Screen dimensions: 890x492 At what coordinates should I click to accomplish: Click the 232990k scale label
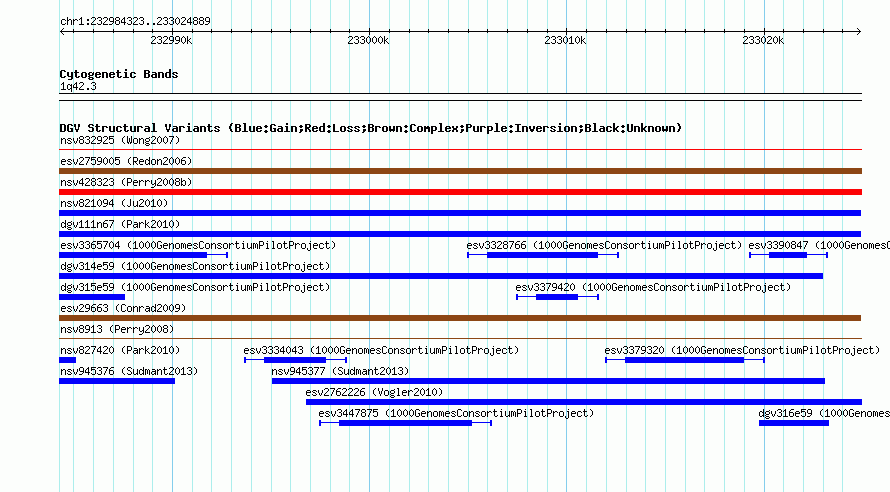coord(171,40)
